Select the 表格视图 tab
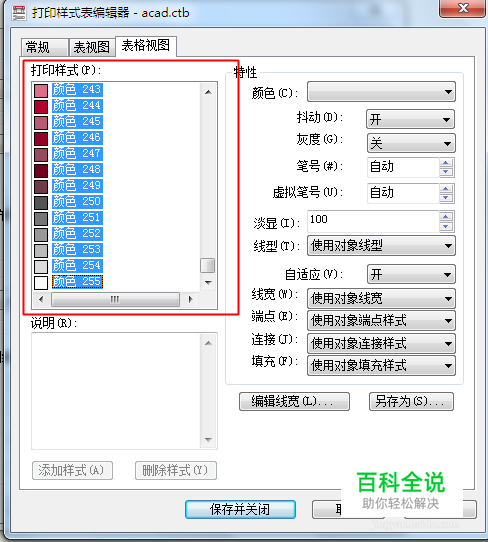The height and width of the screenshot is (542, 488). coord(146,46)
